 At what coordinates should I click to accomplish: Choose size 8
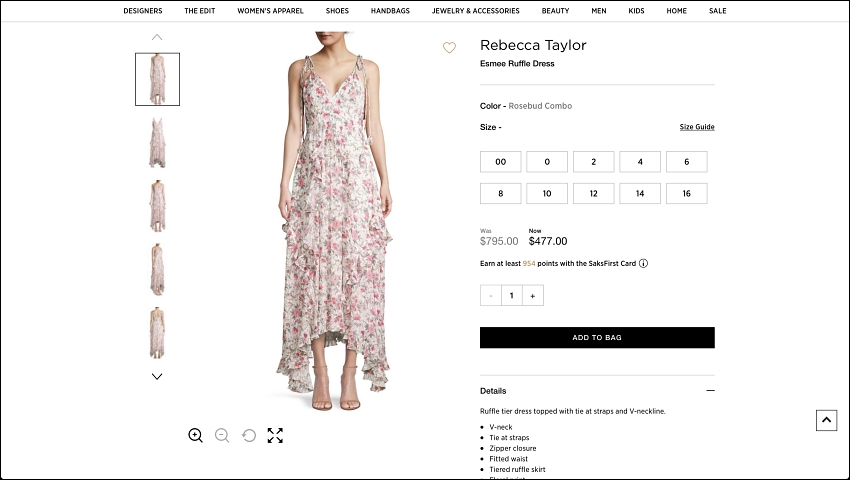pos(501,194)
